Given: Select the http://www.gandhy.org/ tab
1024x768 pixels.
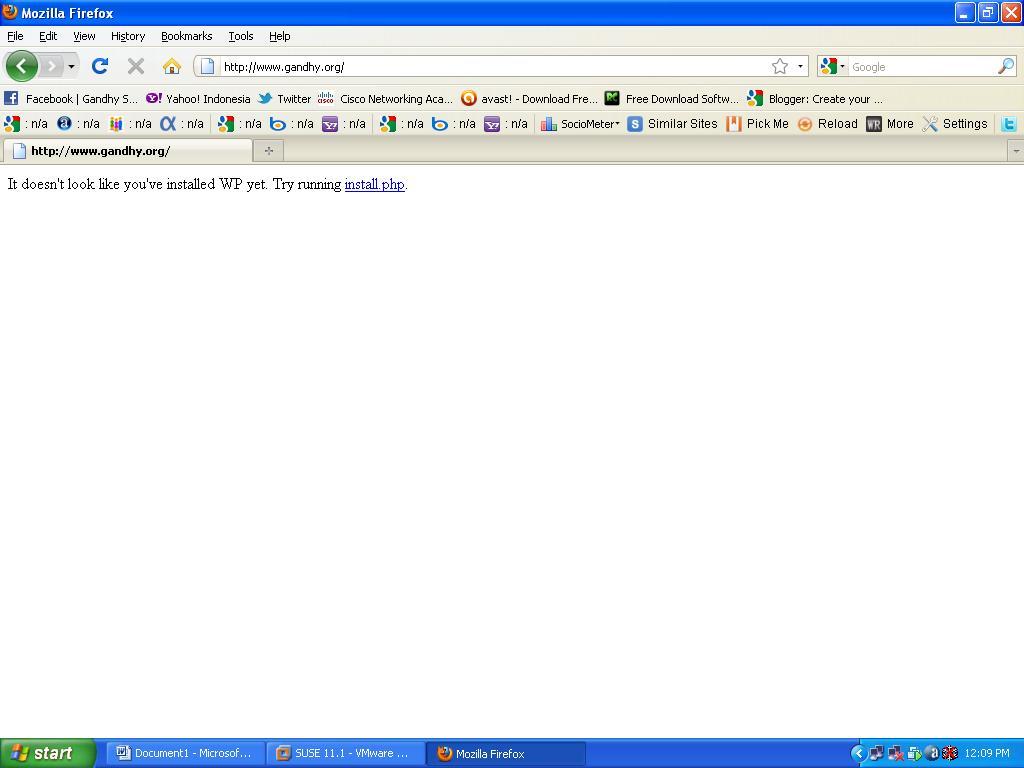Looking at the screenshot, I should point(127,151).
